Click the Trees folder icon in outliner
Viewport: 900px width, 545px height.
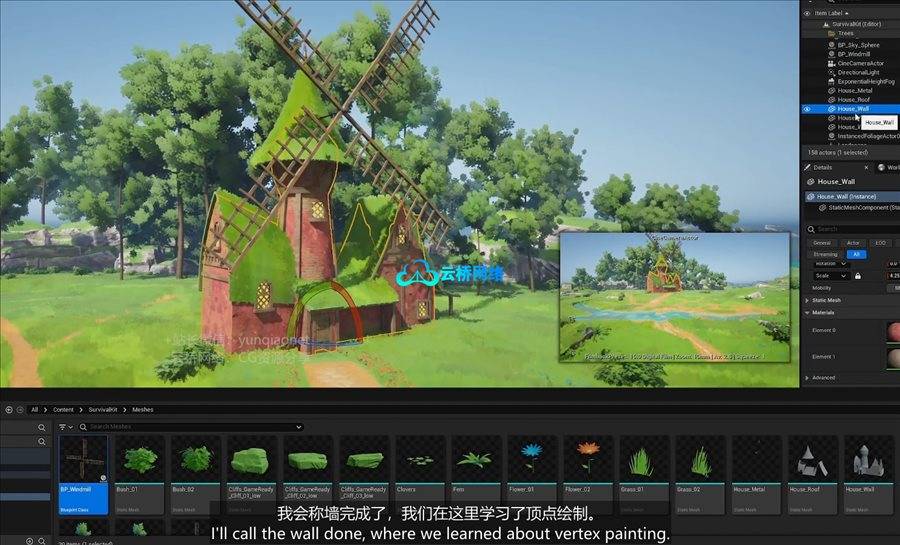coord(832,33)
